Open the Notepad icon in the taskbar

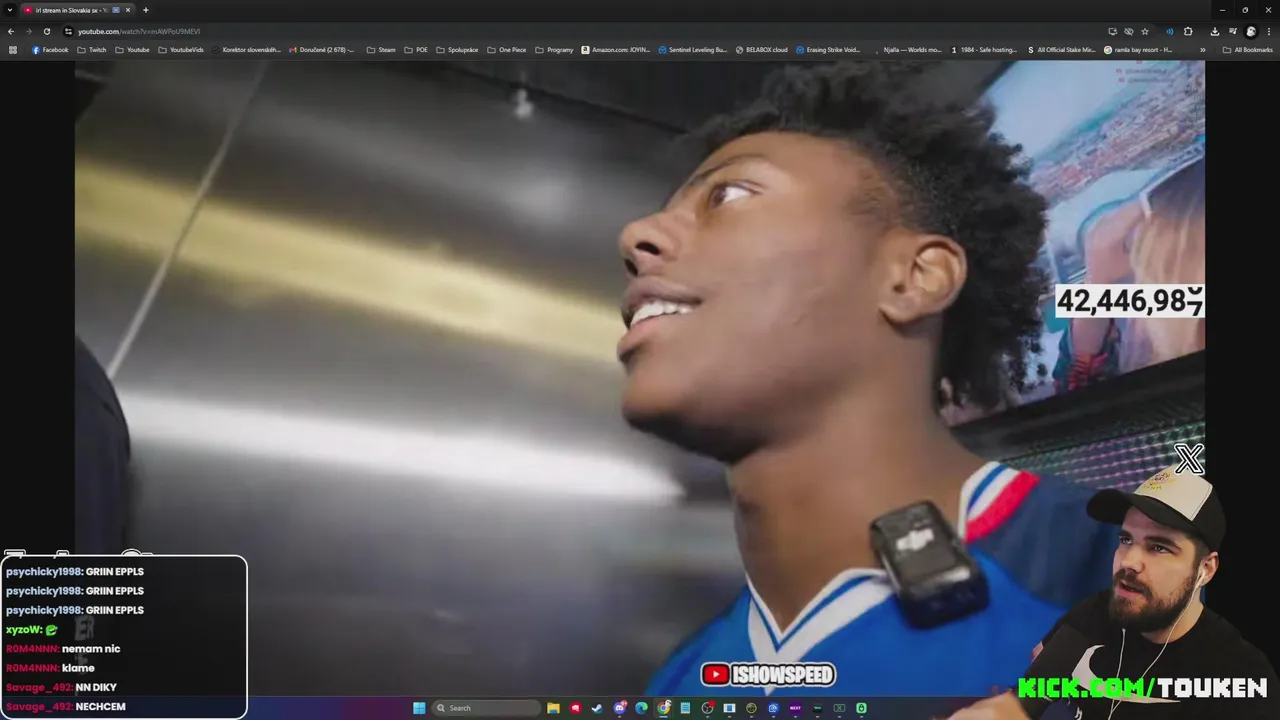(685, 708)
